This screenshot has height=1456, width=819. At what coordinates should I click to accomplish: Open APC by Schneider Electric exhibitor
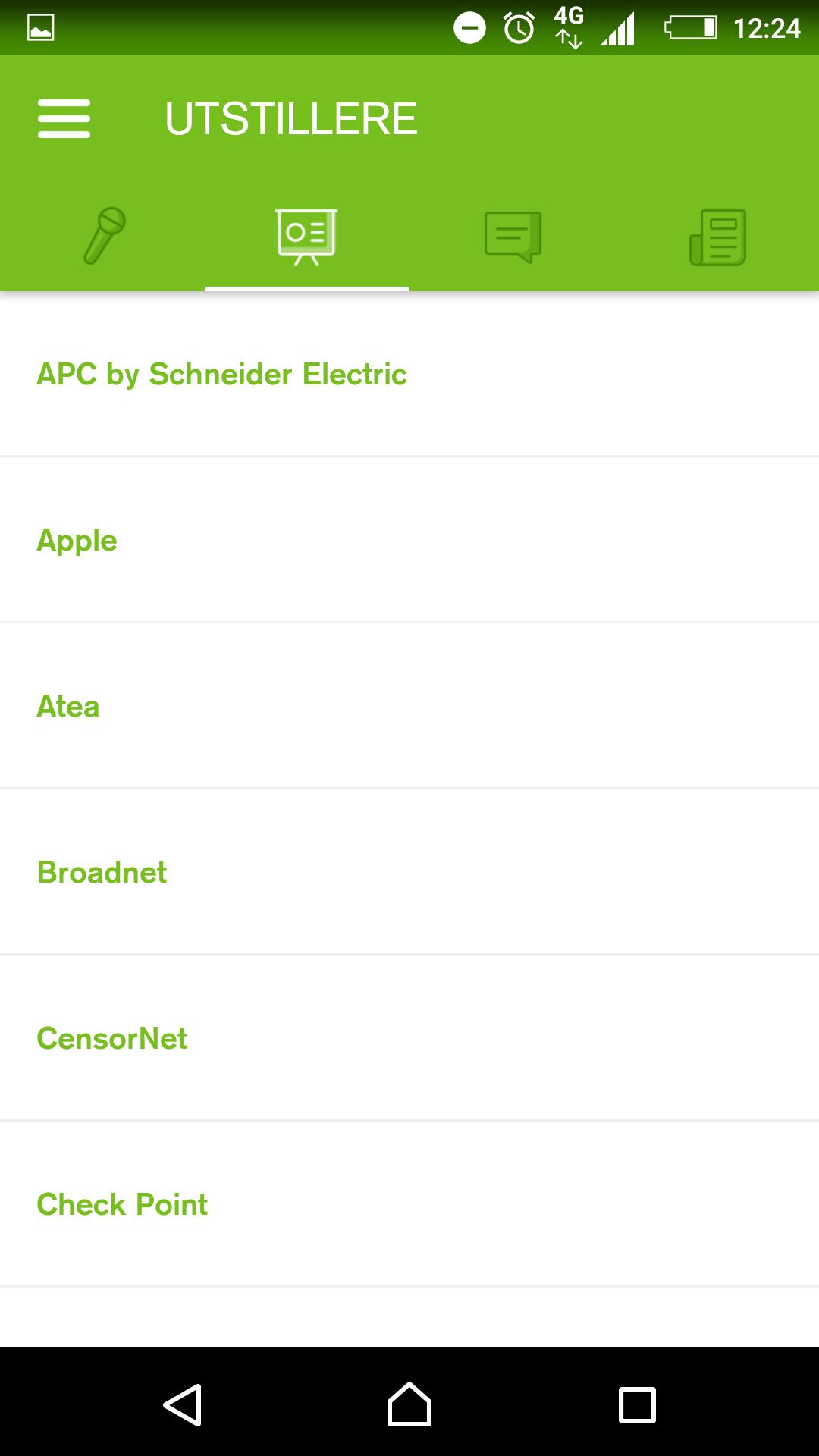[x=221, y=374]
